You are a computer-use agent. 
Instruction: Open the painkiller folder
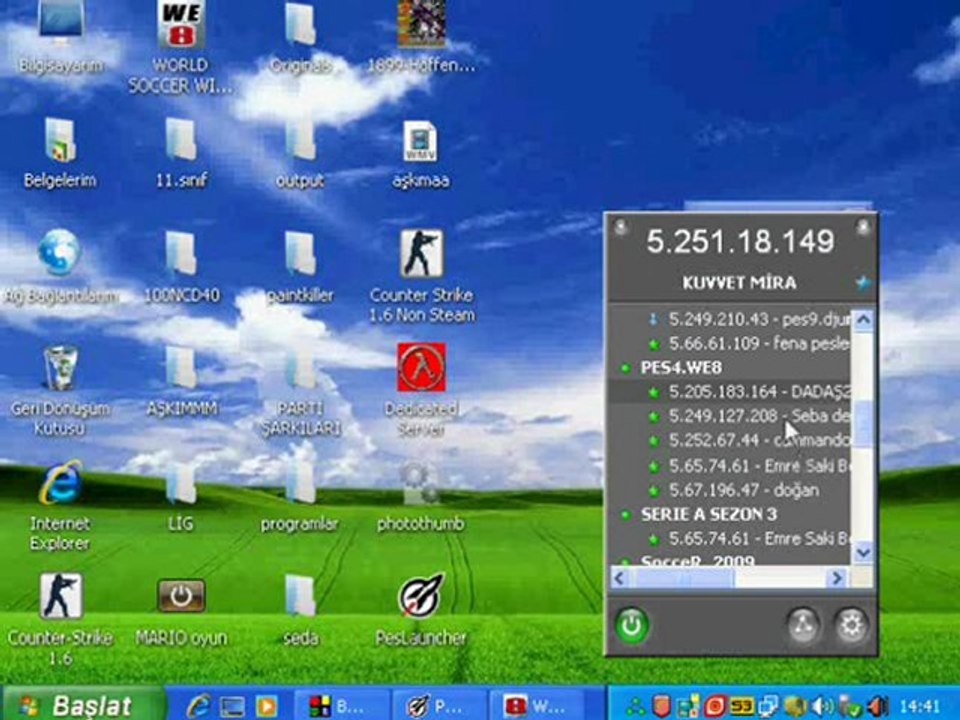tap(300, 267)
